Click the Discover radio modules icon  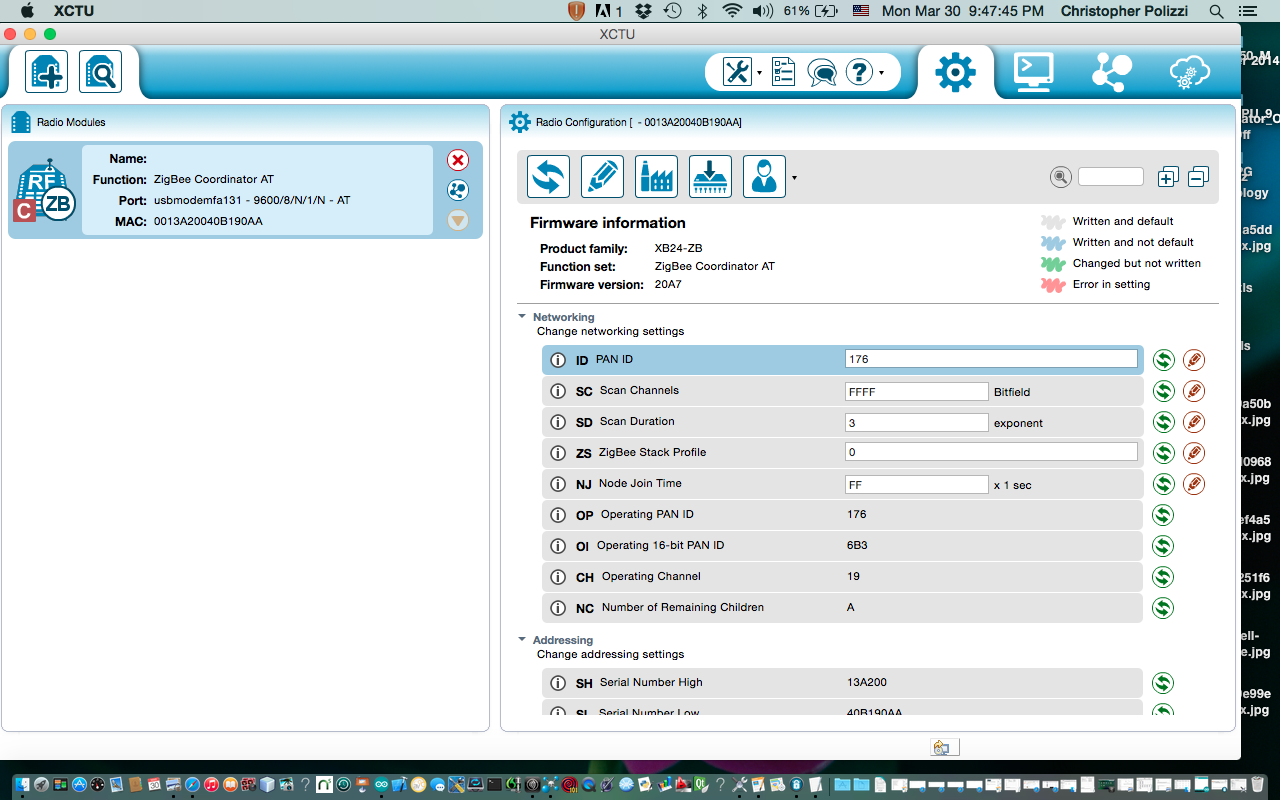(x=101, y=72)
